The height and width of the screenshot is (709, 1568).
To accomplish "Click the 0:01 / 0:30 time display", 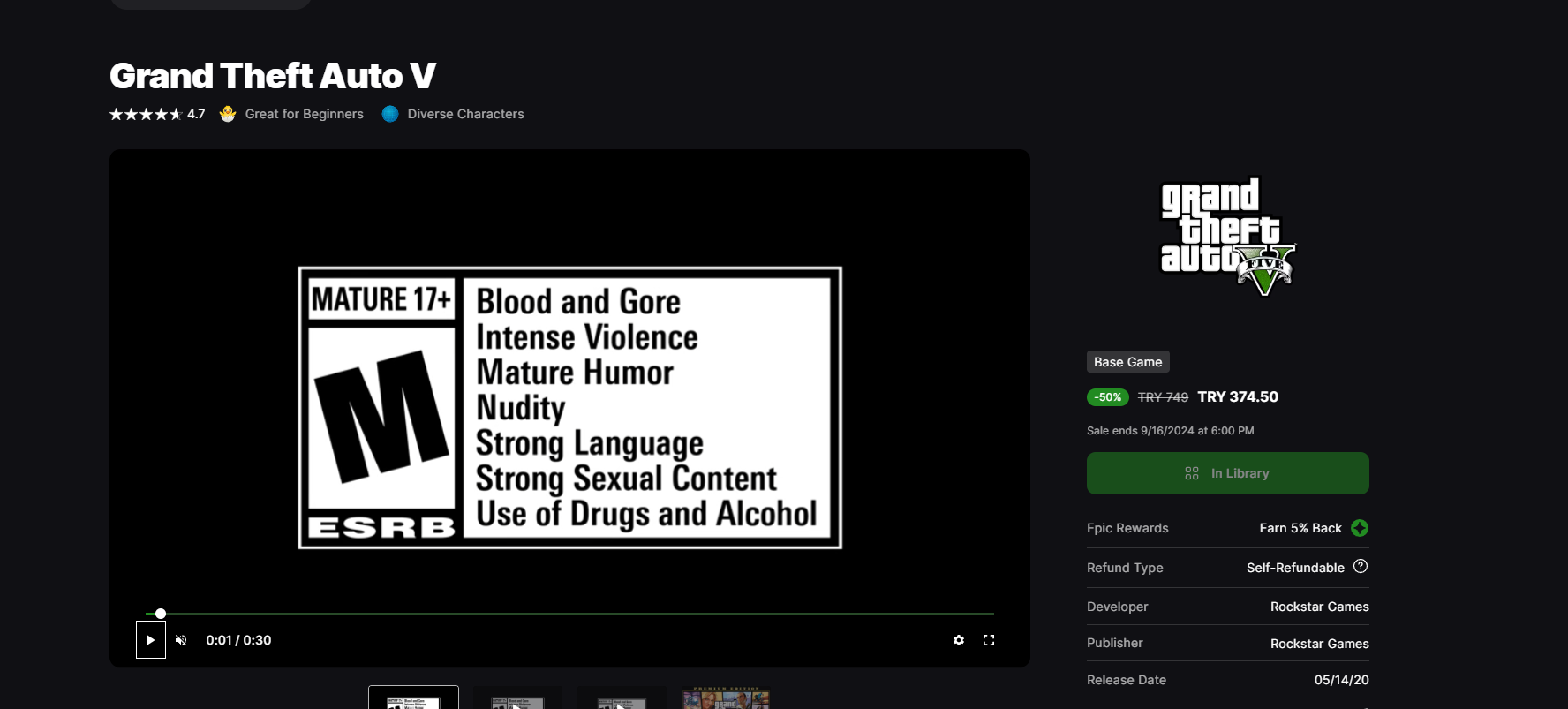I will click(x=238, y=640).
